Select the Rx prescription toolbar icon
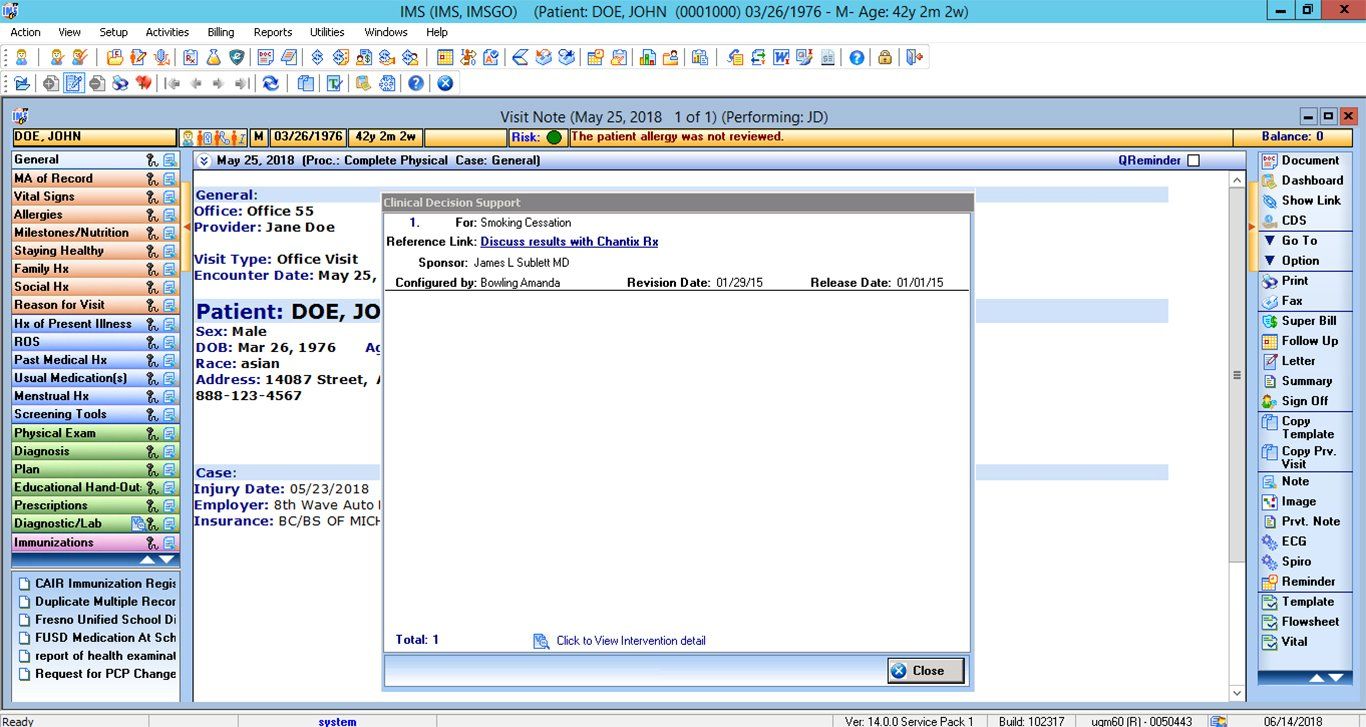This screenshot has width=1366, height=727. 189,57
